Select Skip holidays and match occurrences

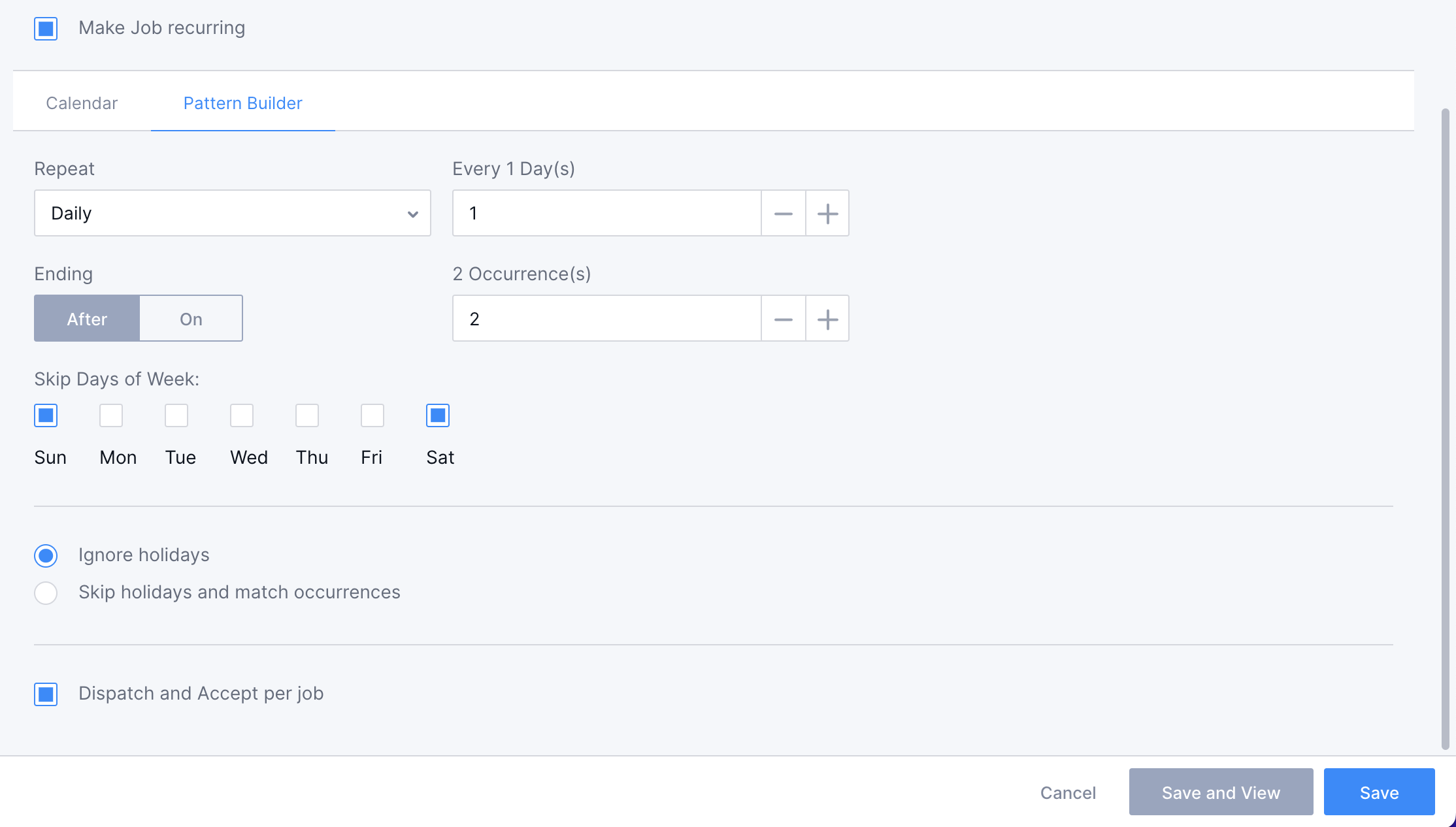click(45, 592)
